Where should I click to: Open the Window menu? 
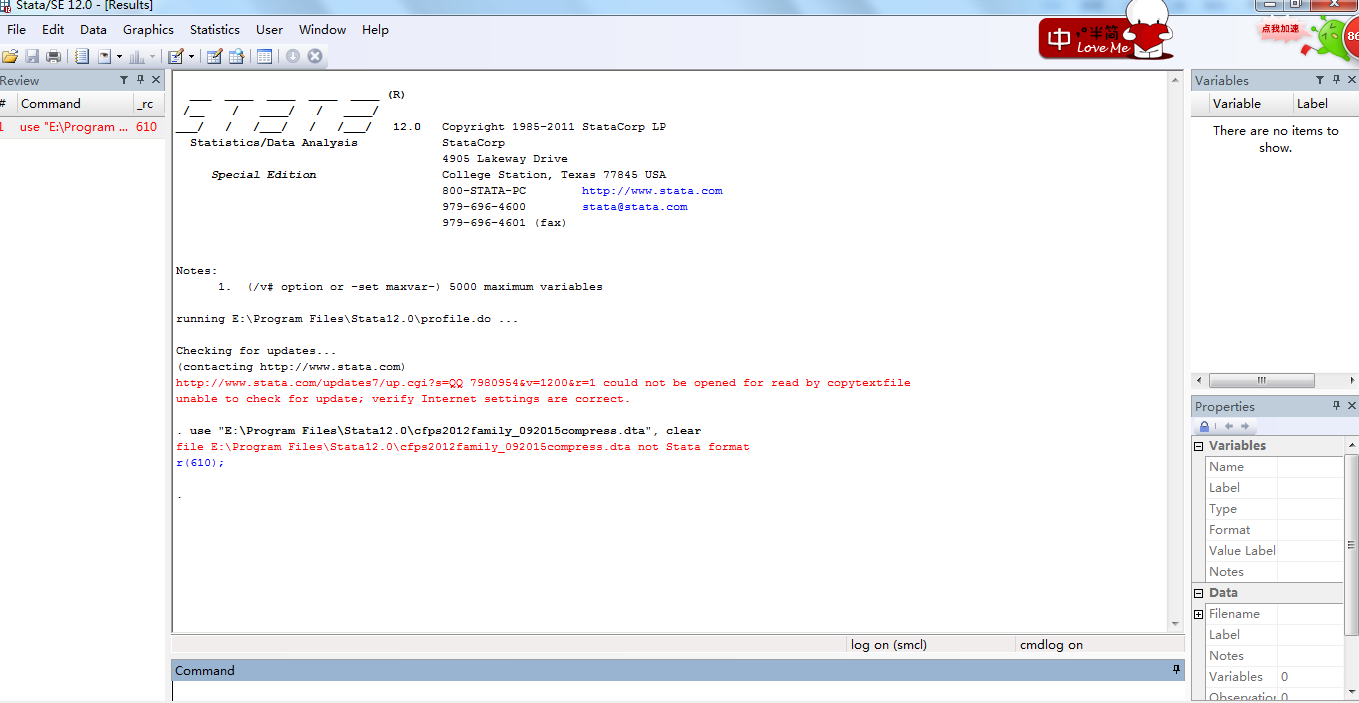pos(322,30)
